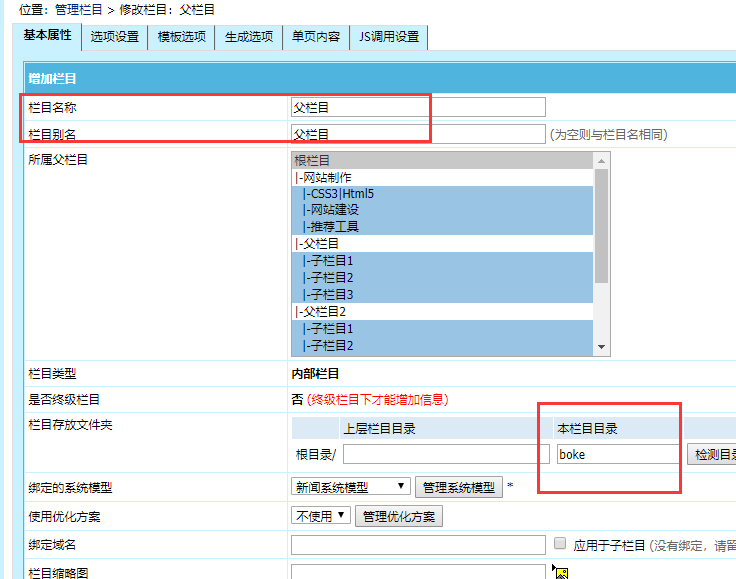Click the 栏目名称 input field
The width and height of the screenshot is (736, 579).
point(418,107)
